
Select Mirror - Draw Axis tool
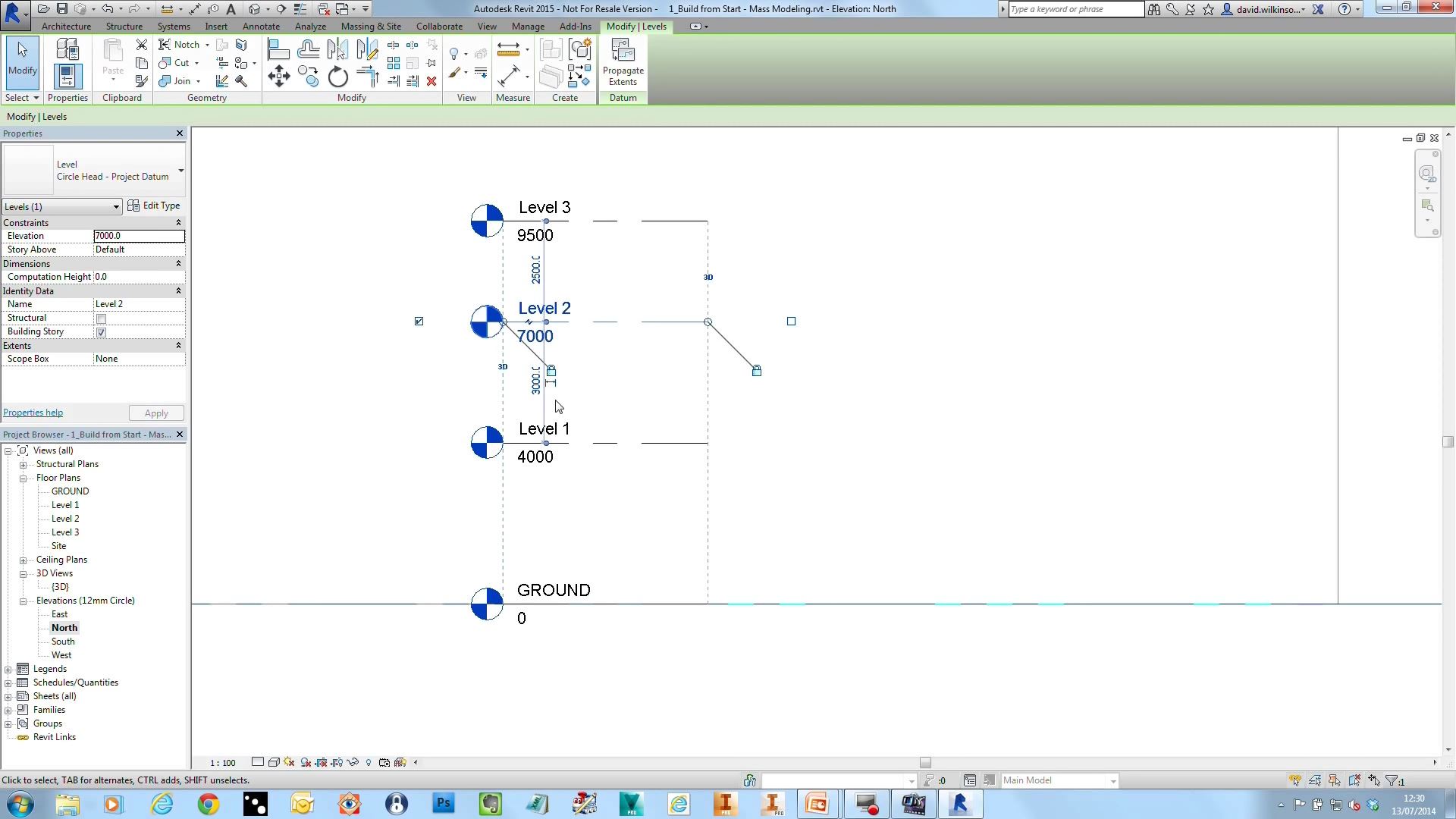click(367, 50)
